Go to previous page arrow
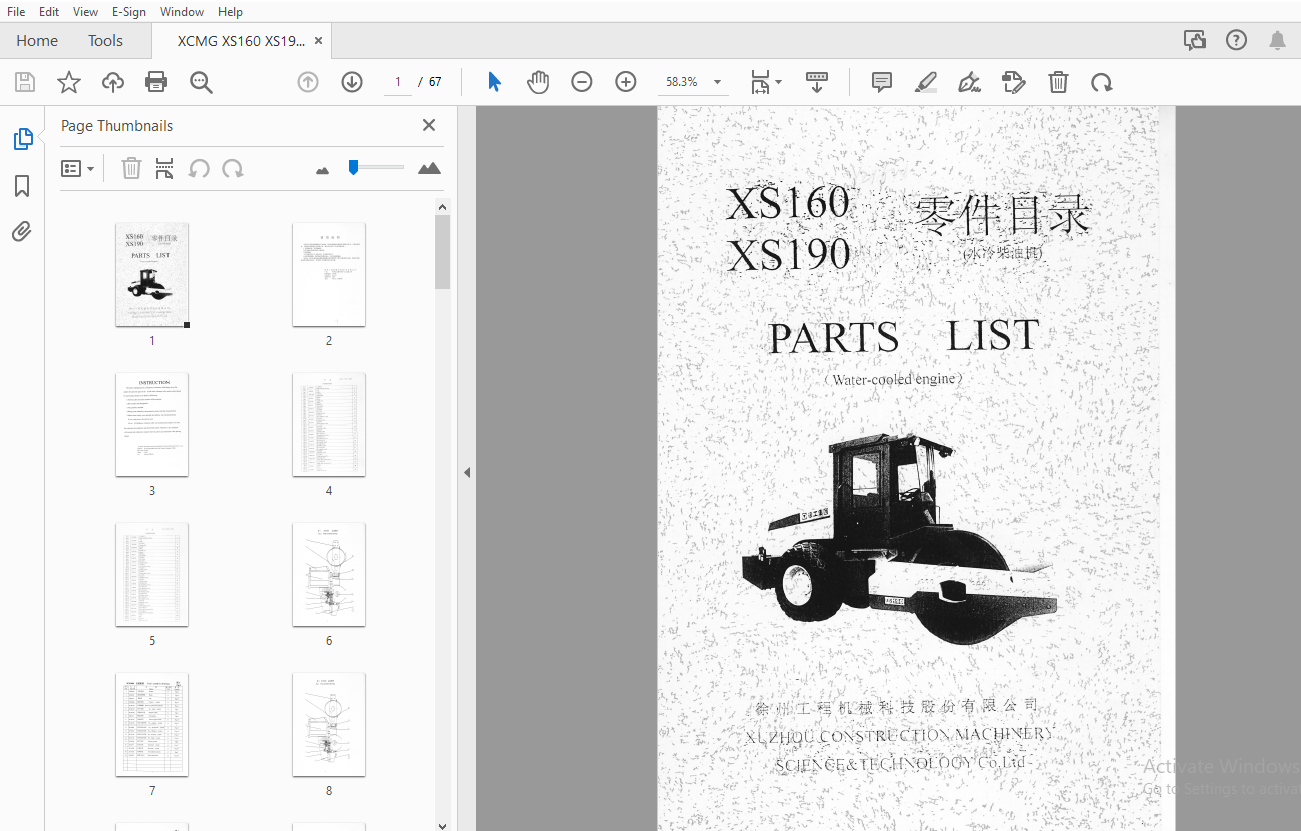Image resolution: width=1301 pixels, height=831 pixels. (x=308, y=82)
